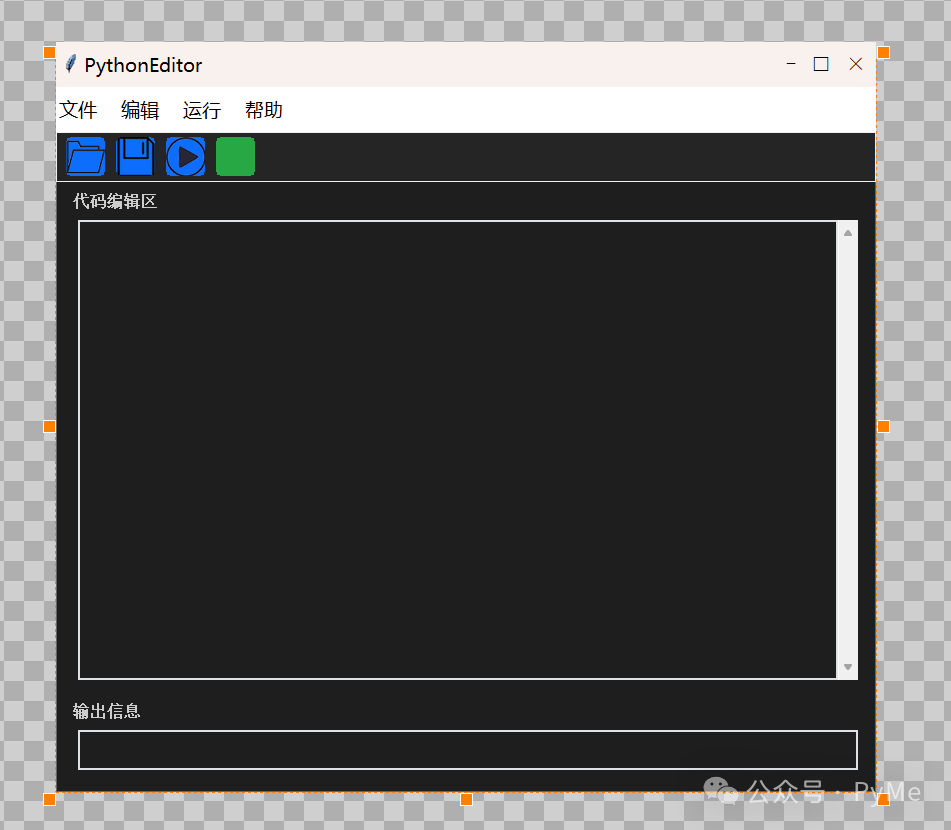Open file using the folder toolbar icon
Screen dimensions: 951x830
[x=86, y=157]
